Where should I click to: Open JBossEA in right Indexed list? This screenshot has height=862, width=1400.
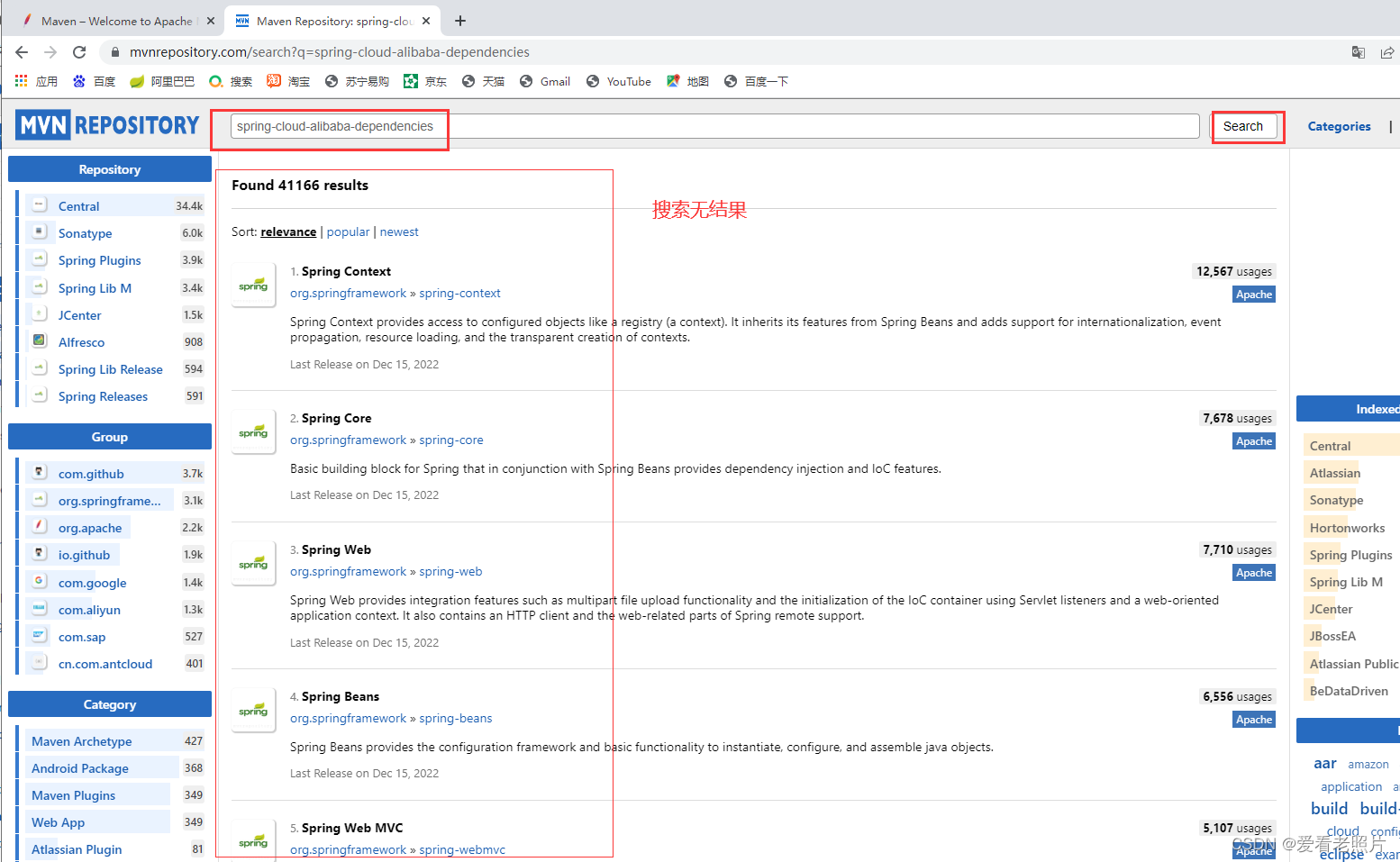coord(1332,636)
